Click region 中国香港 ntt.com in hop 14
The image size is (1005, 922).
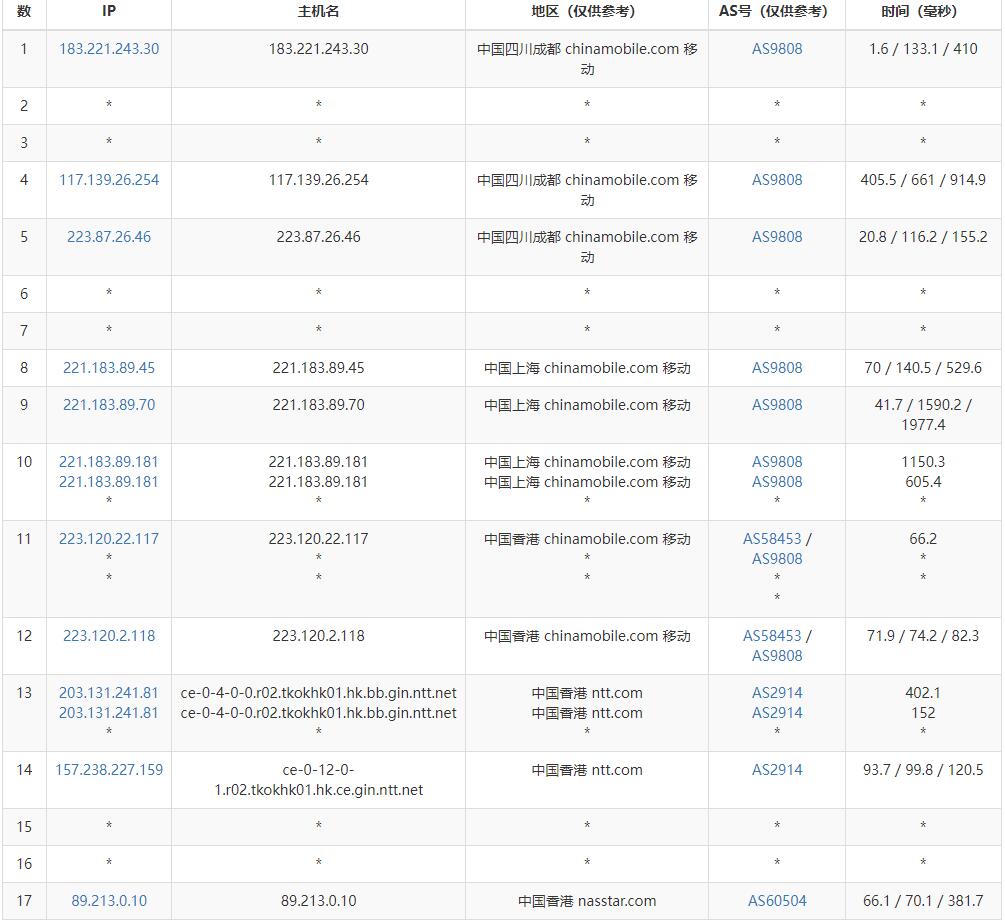pos(586,770)
